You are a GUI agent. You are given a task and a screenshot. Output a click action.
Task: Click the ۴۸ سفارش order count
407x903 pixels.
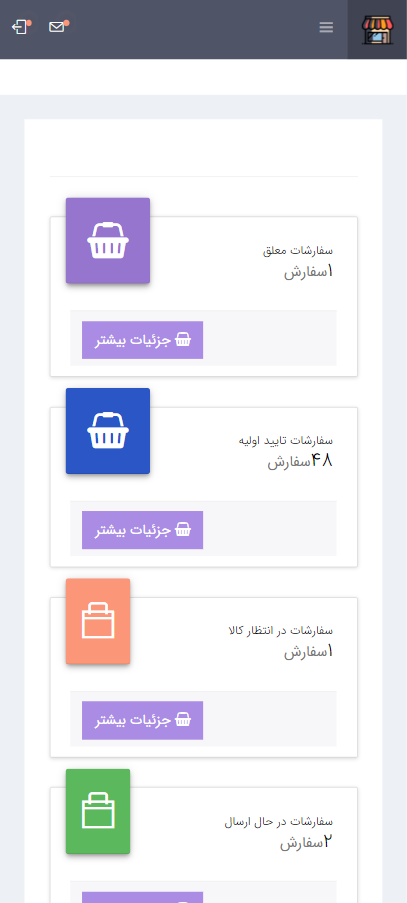301,461
